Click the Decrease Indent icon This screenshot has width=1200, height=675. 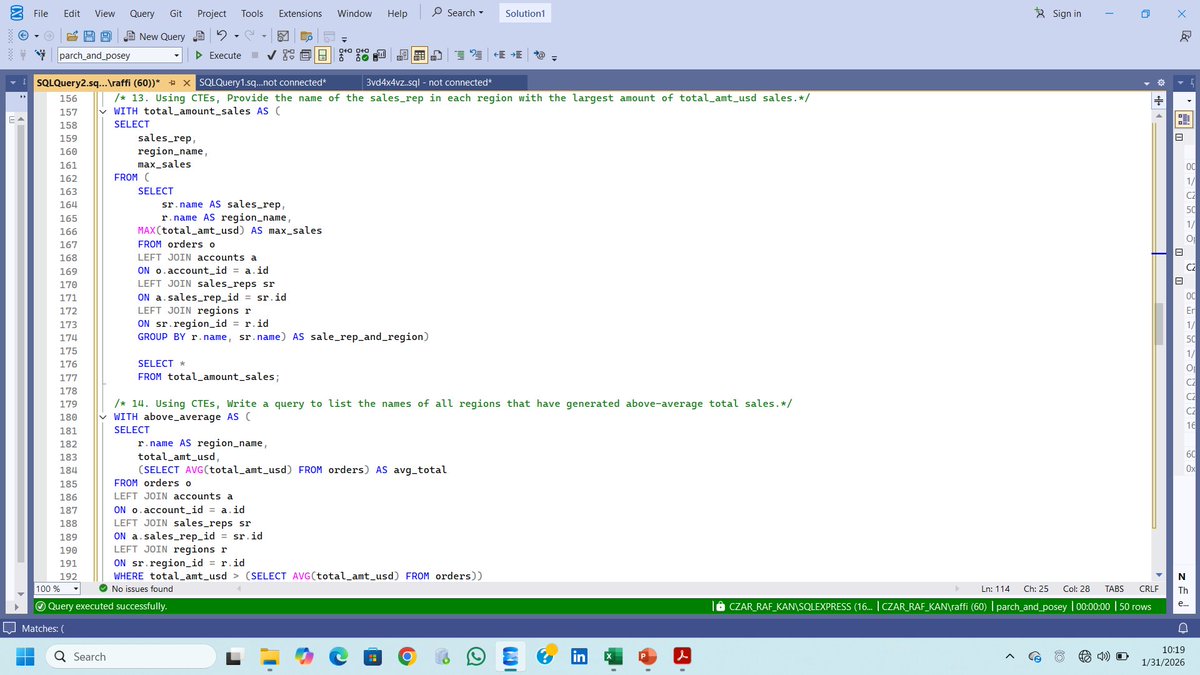pyautogui.click(x=499, y=55)
